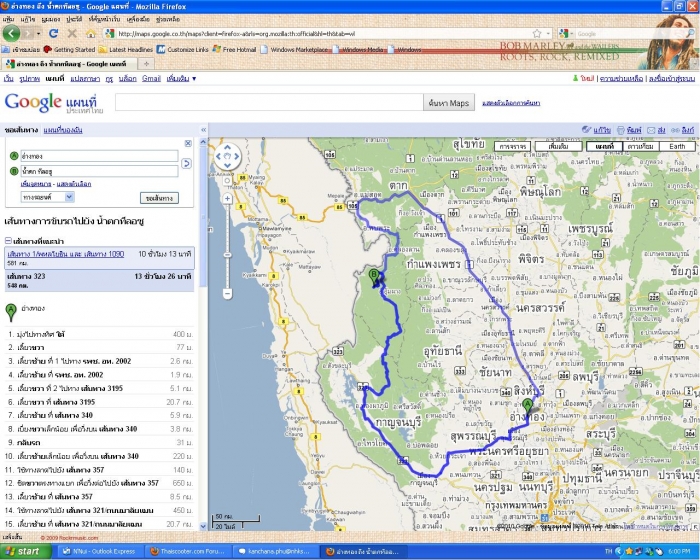Screen dimensions: 700x560
Task: Click the destination B text field
Action: pos(98,171)
